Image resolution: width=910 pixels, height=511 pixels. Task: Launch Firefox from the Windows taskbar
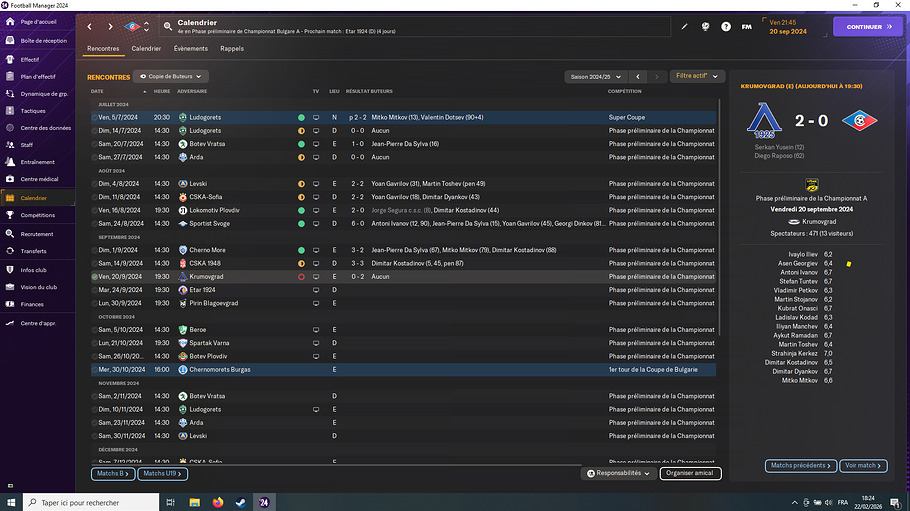(x=218, y=502)
